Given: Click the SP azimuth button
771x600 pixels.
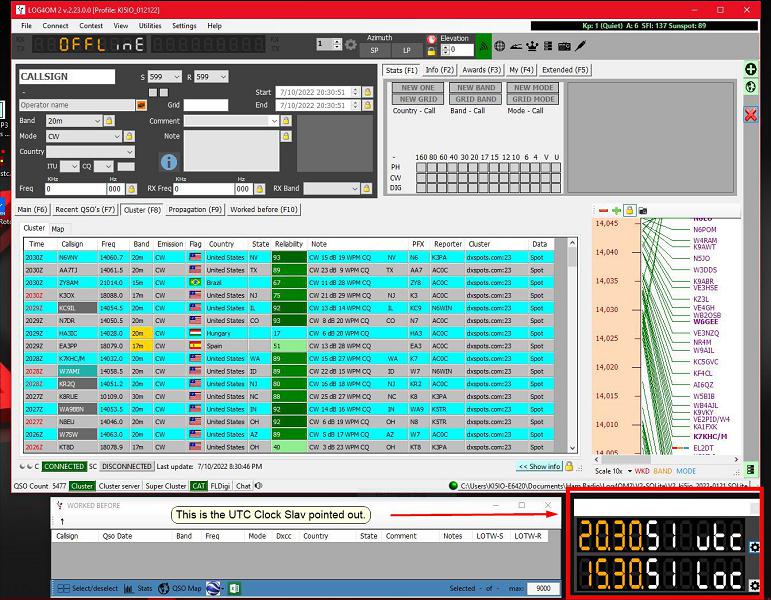Looking at the screenshot, I should point(375,50).
